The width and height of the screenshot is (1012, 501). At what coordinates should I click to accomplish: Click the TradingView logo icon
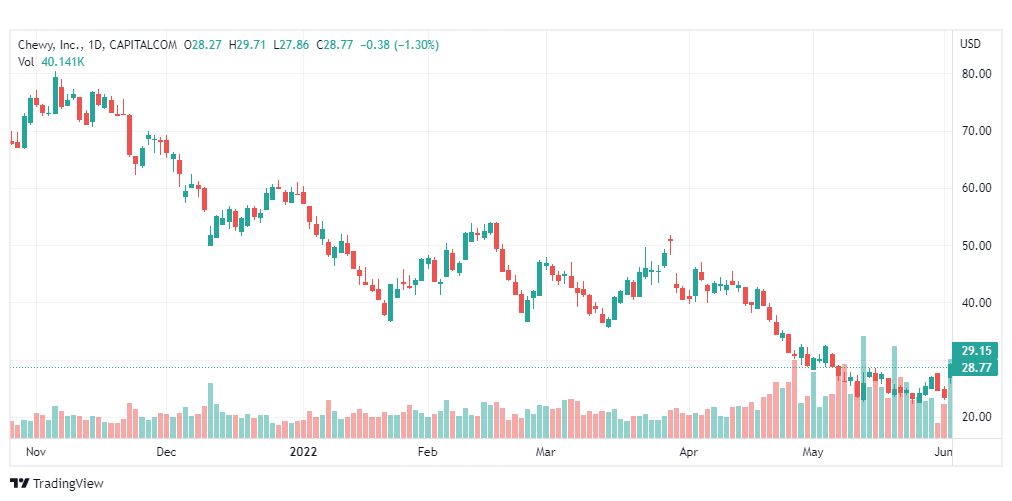tap(20, 484)
